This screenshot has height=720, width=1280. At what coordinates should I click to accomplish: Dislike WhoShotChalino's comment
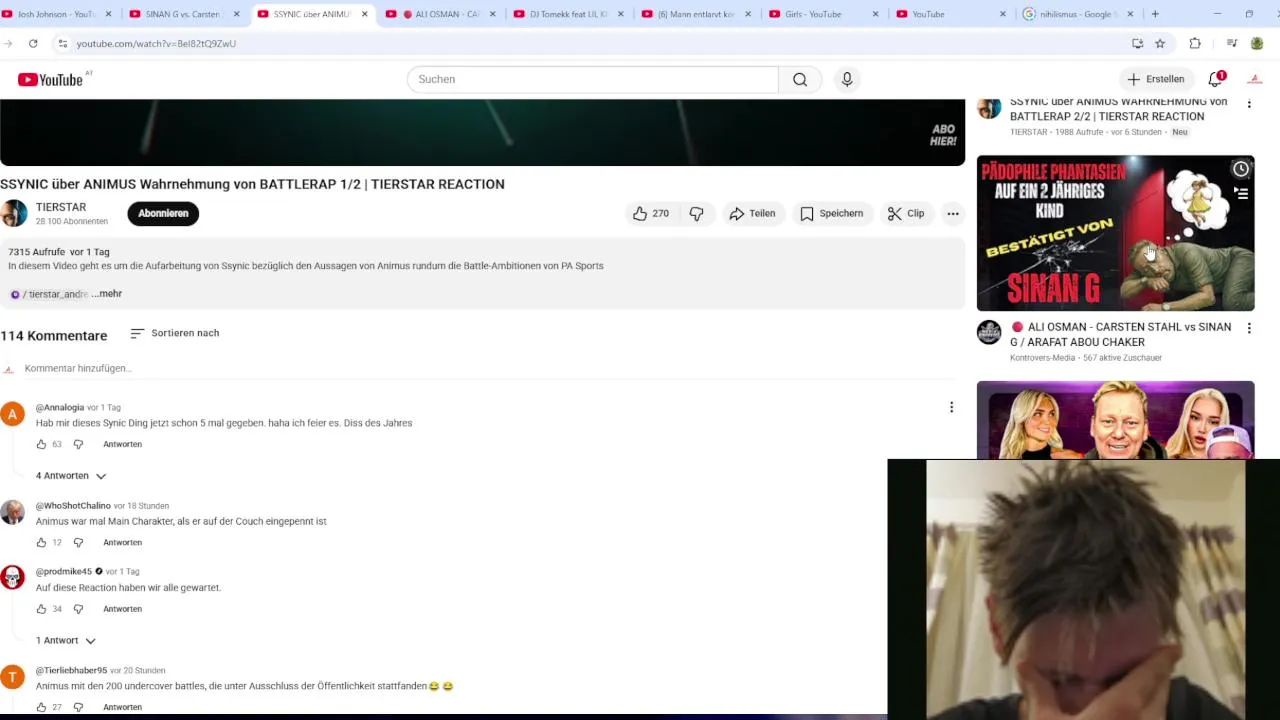pos(78,542)
